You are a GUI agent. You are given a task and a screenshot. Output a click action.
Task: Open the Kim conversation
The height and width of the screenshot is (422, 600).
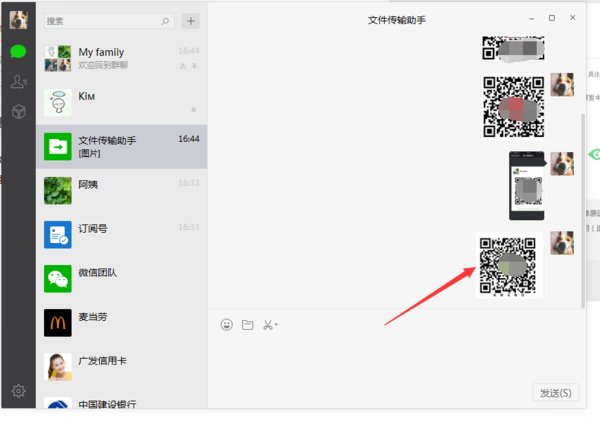point(122,102)
